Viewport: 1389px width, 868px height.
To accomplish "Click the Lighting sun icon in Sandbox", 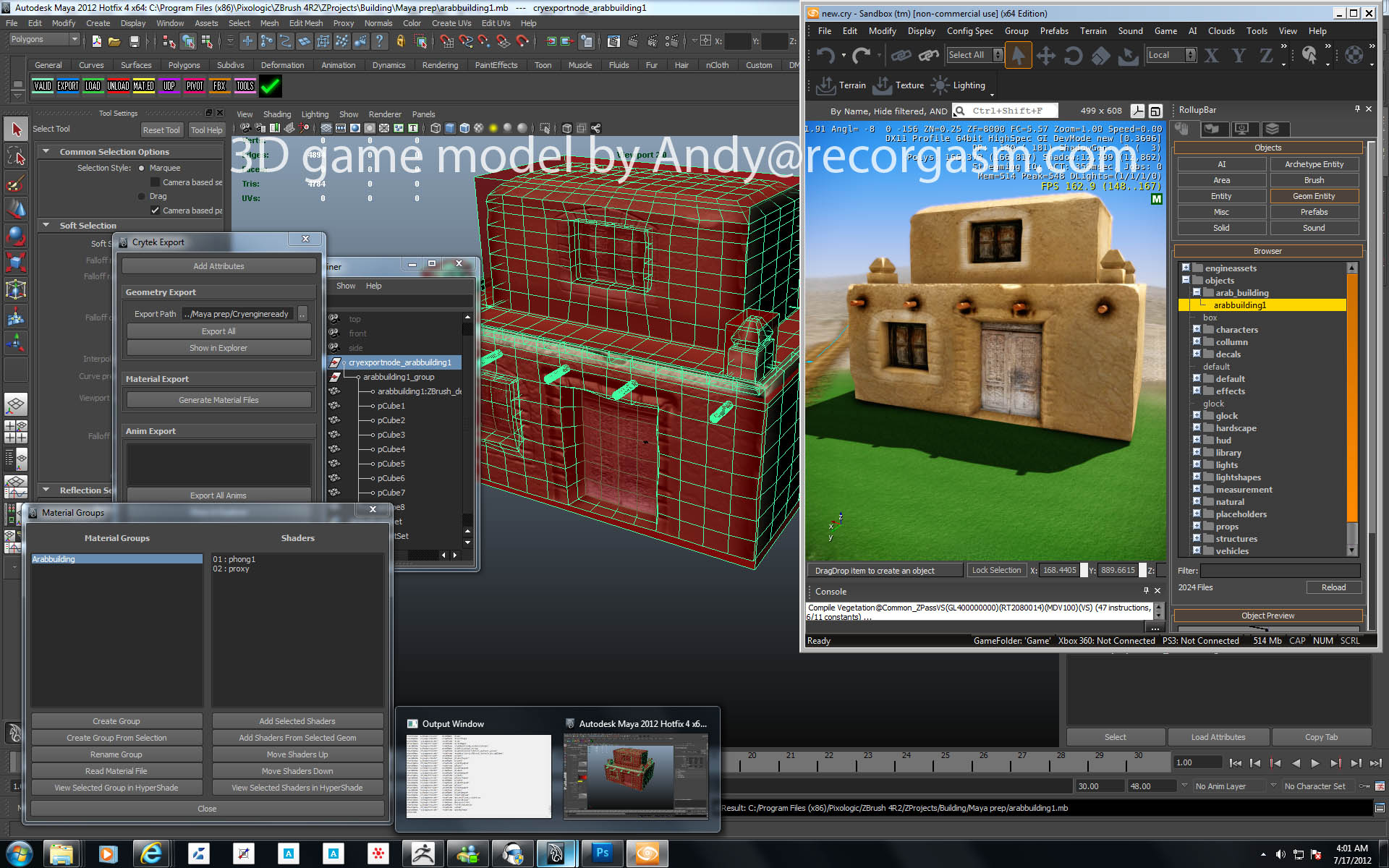I will tap(940, 85).
